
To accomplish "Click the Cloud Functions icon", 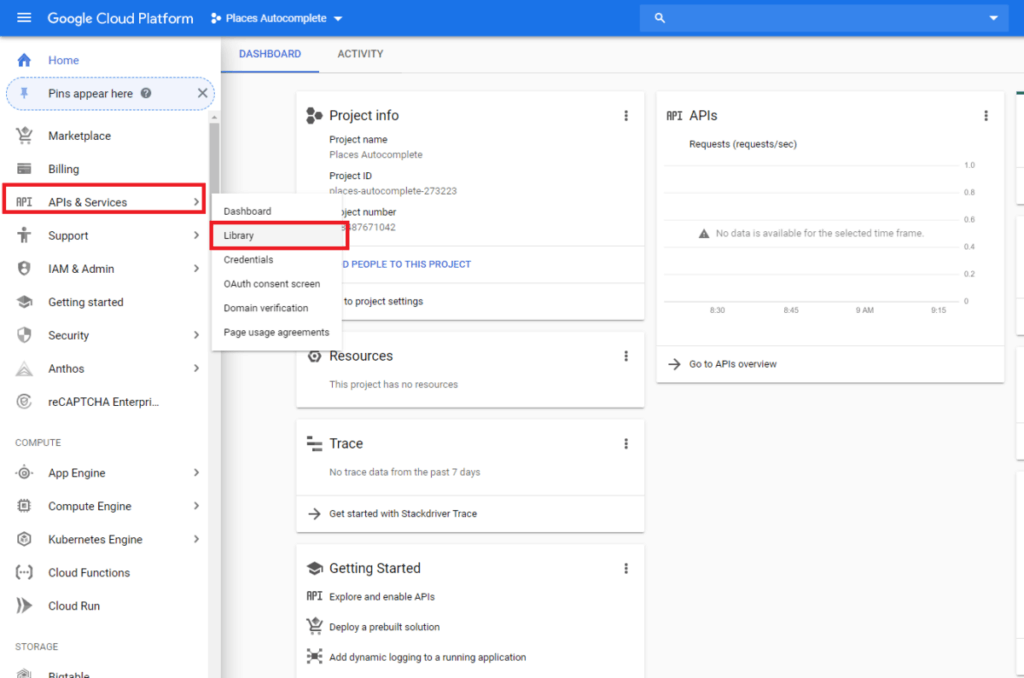I will click(x=25, y=573).
